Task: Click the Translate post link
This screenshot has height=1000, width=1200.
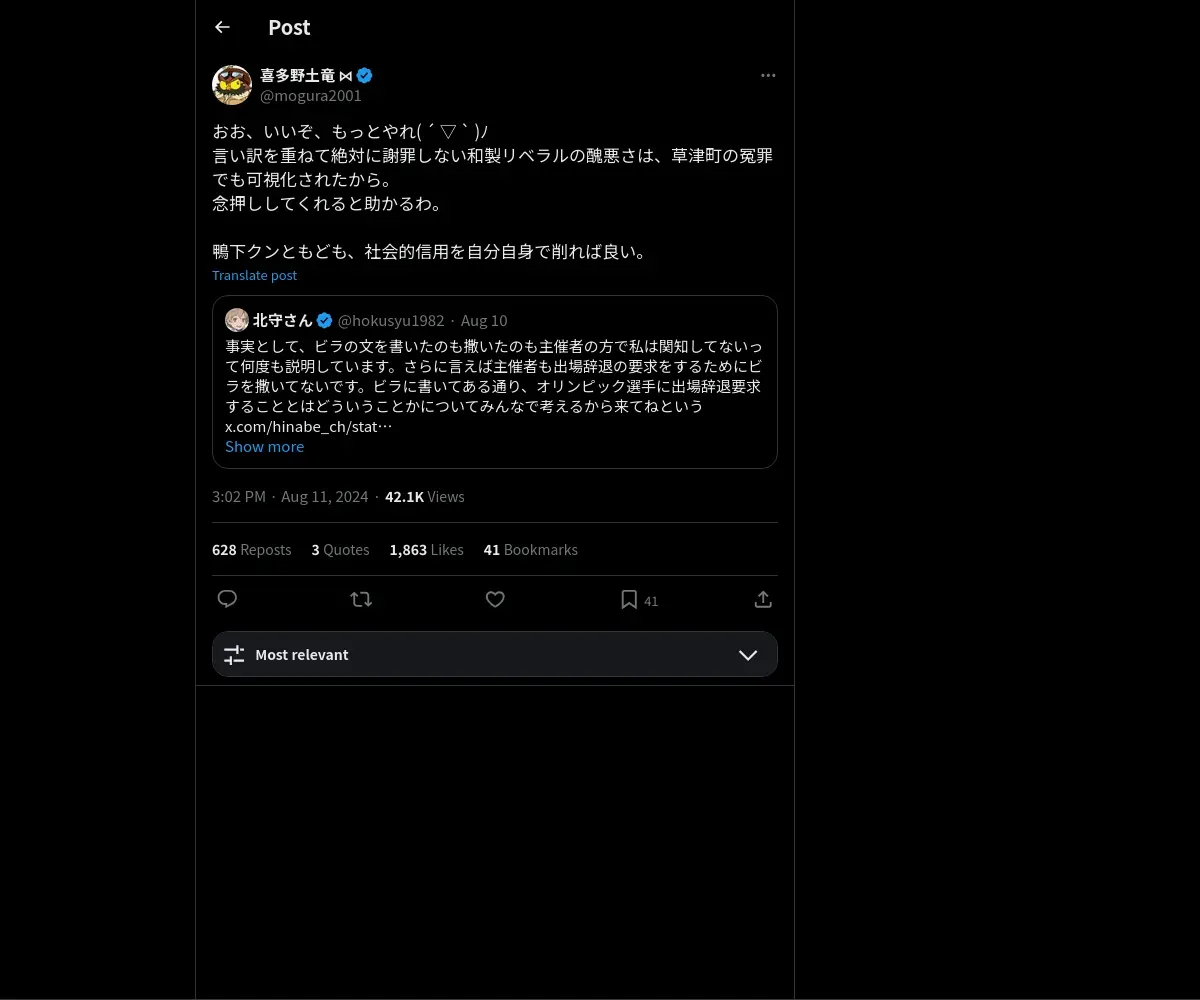Action: pos(254,275)
